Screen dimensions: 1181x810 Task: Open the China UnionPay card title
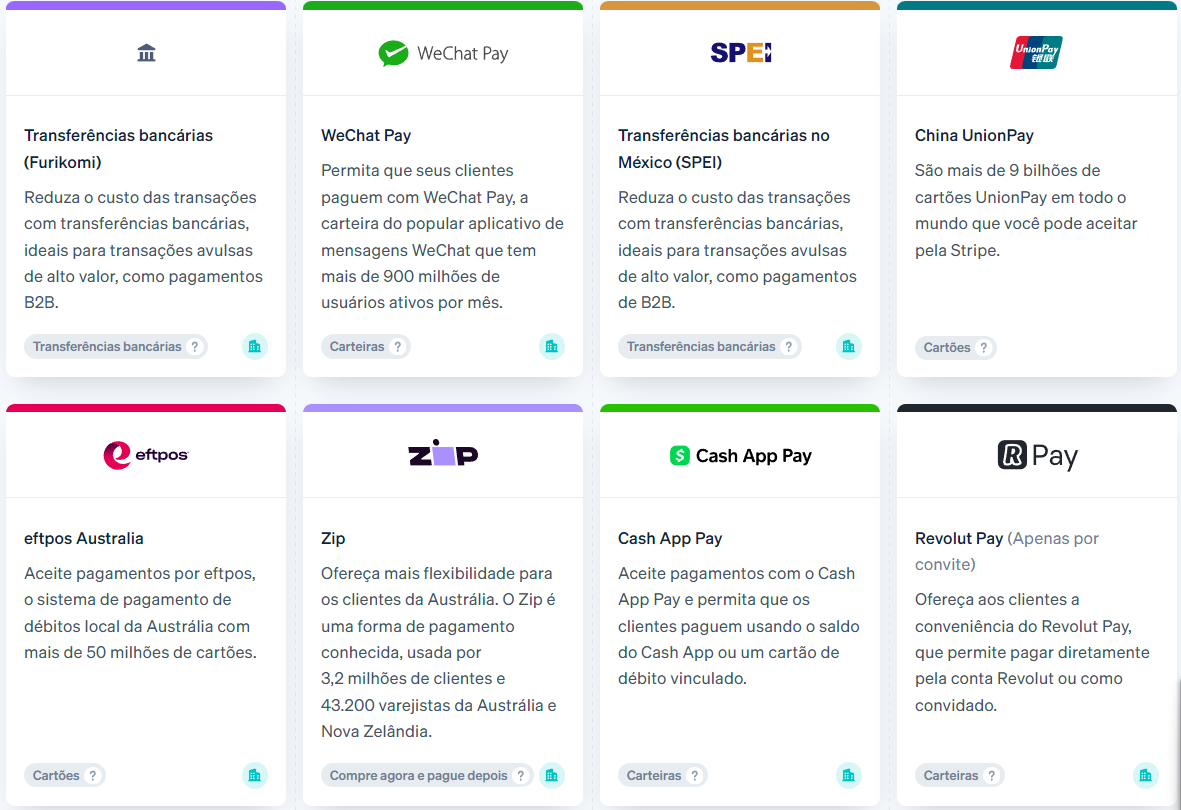click(974, 136)
